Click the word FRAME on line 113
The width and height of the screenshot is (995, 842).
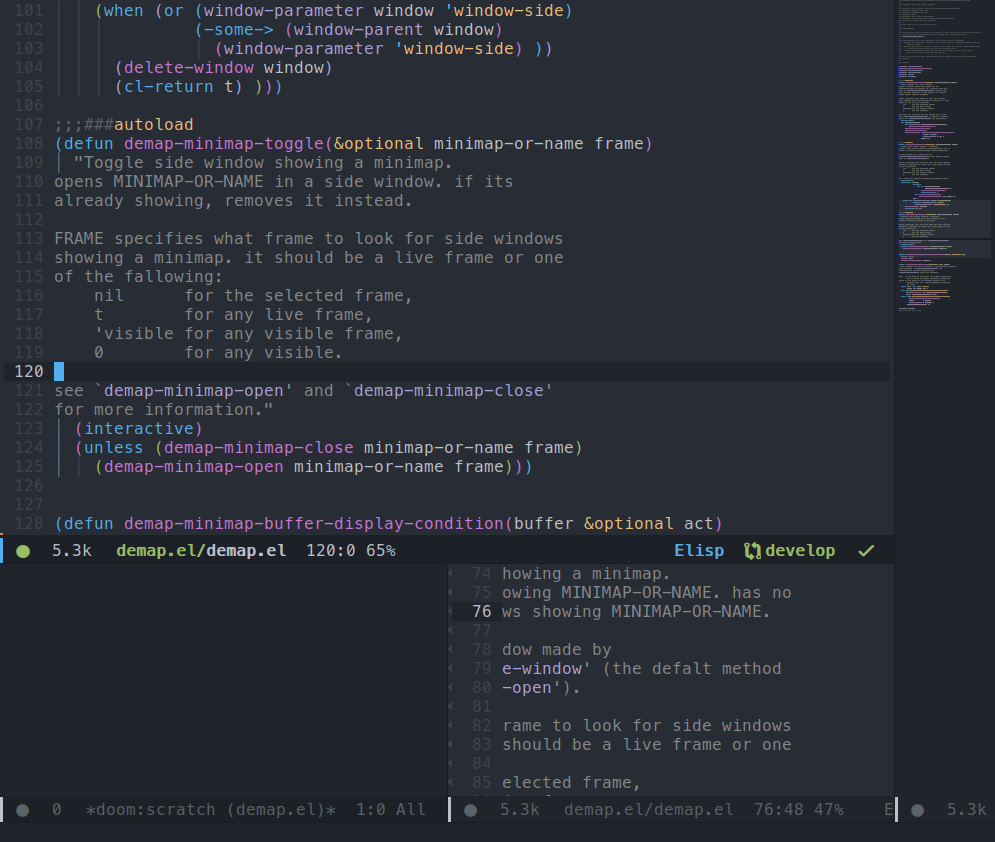point(79,239)
